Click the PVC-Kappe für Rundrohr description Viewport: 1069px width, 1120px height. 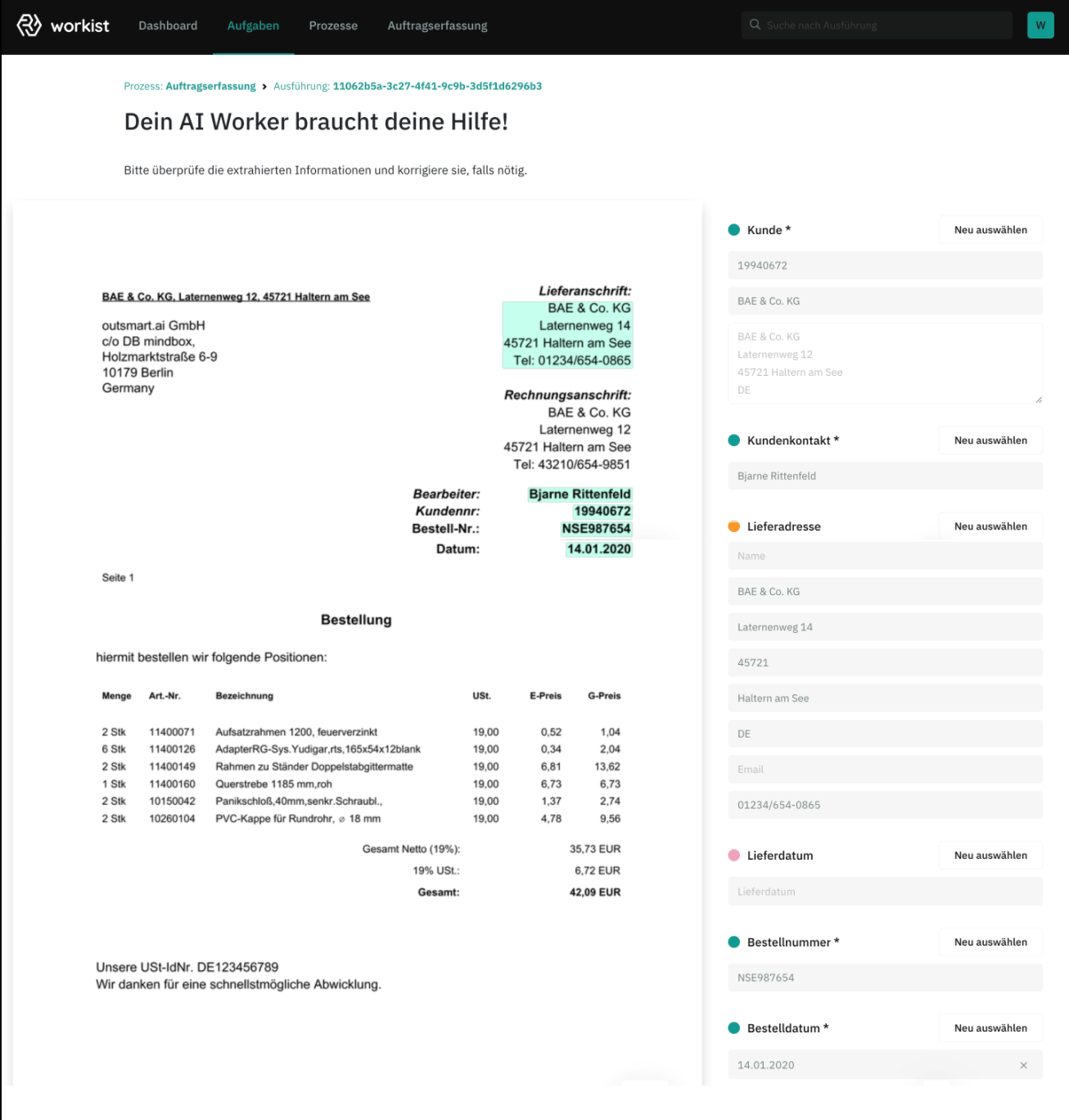(x=298, y=819)
